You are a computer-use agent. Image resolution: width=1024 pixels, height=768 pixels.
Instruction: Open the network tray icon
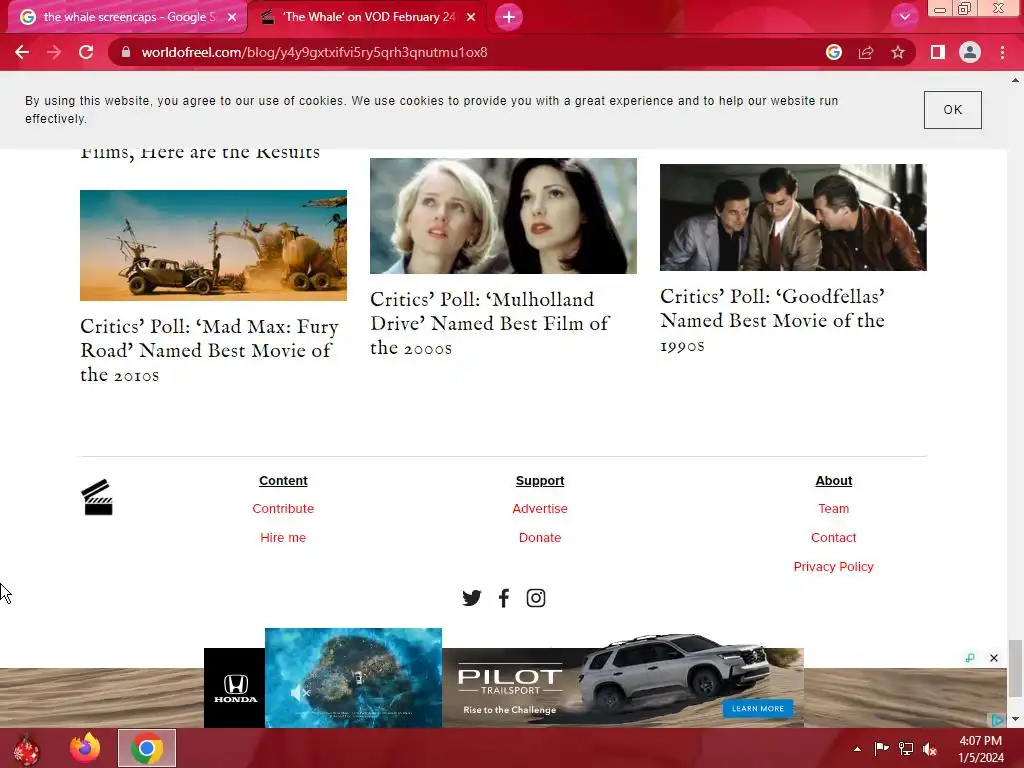tap(906, 749)
